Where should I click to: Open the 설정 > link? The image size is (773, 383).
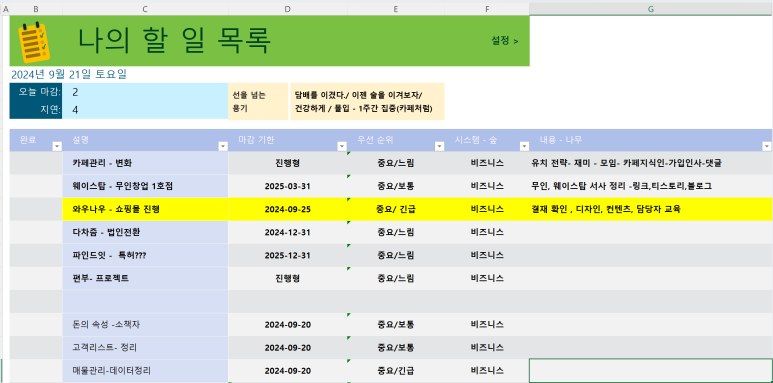coord(504,41)
